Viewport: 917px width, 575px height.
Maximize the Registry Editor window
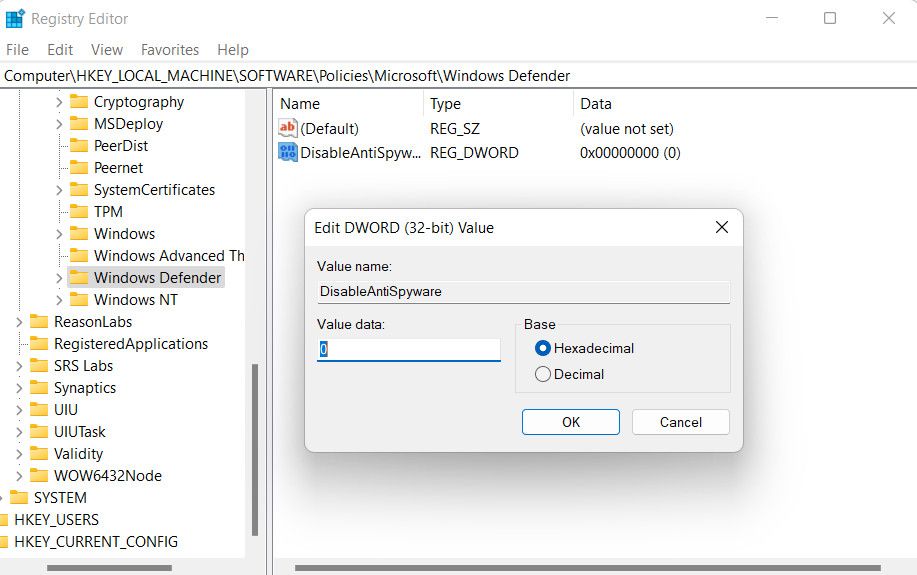[x=830, y=18]
